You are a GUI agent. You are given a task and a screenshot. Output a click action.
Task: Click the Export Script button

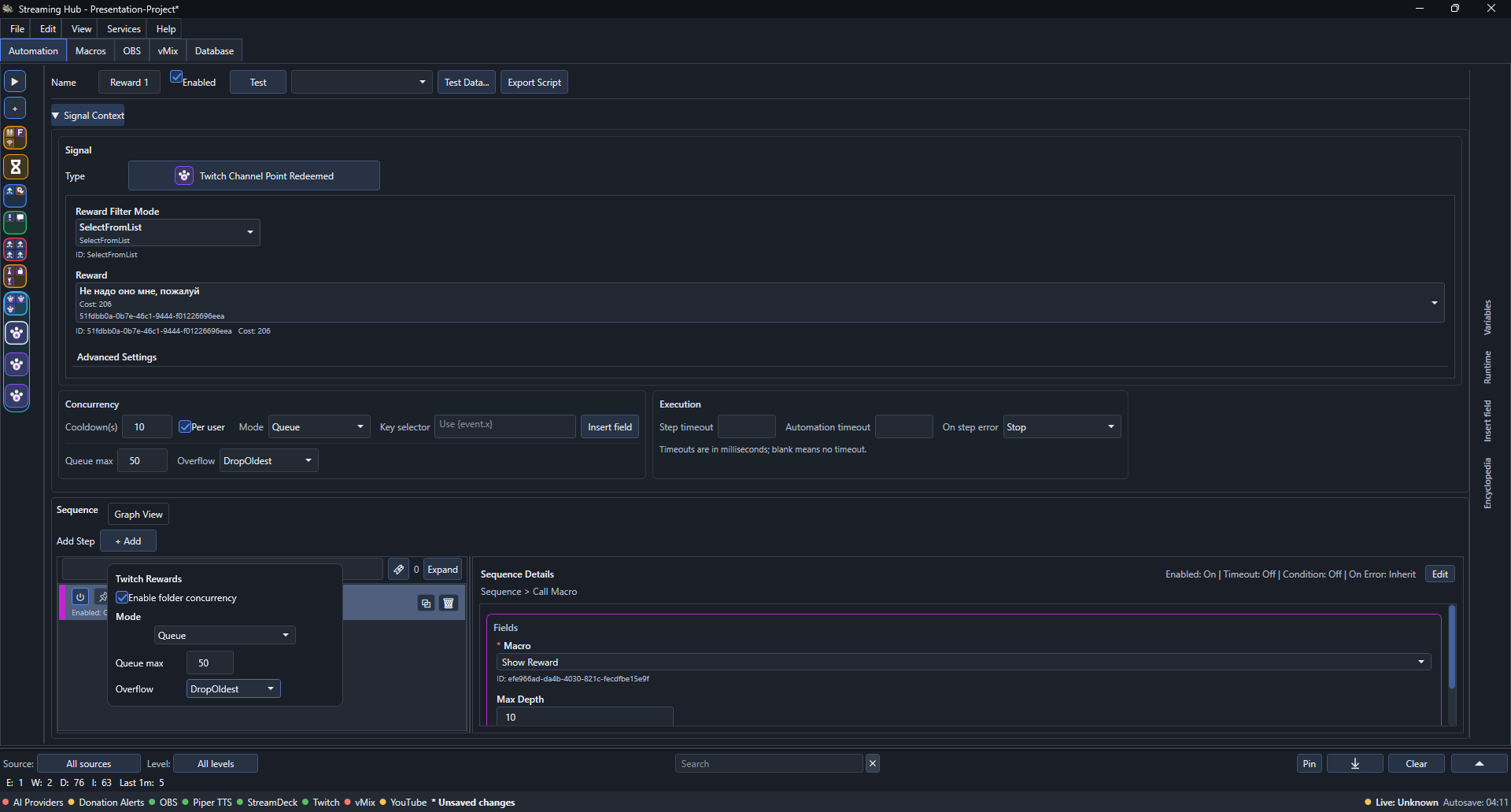pyautogui.click(x=534, y=82)
